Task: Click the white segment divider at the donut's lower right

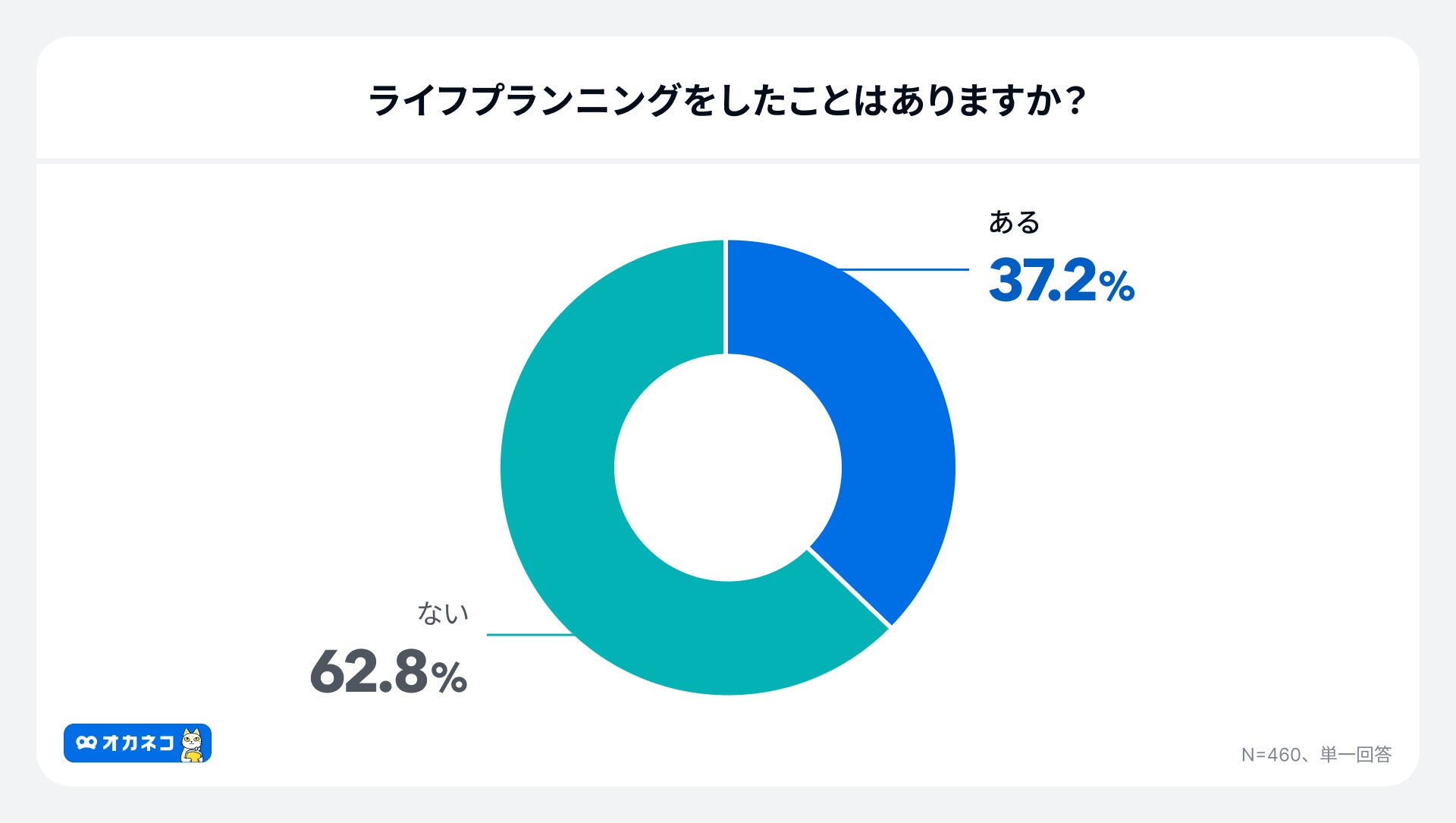Action: tap(849, 587)
